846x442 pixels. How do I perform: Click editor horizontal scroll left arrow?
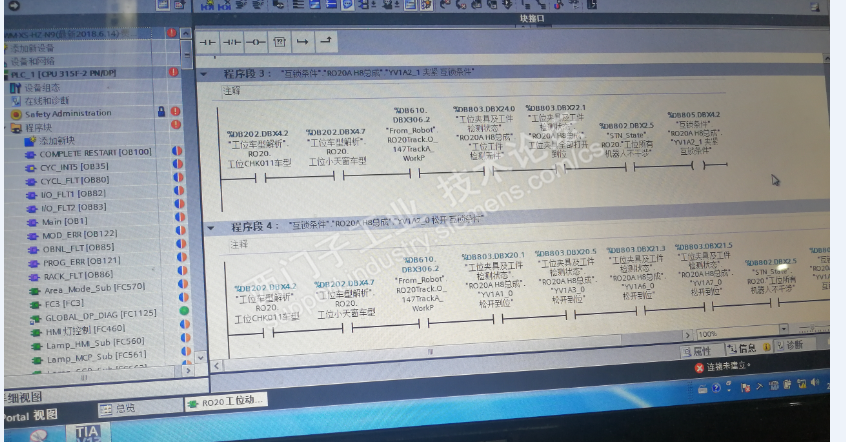pyautogui.click(x=216, y=365)
